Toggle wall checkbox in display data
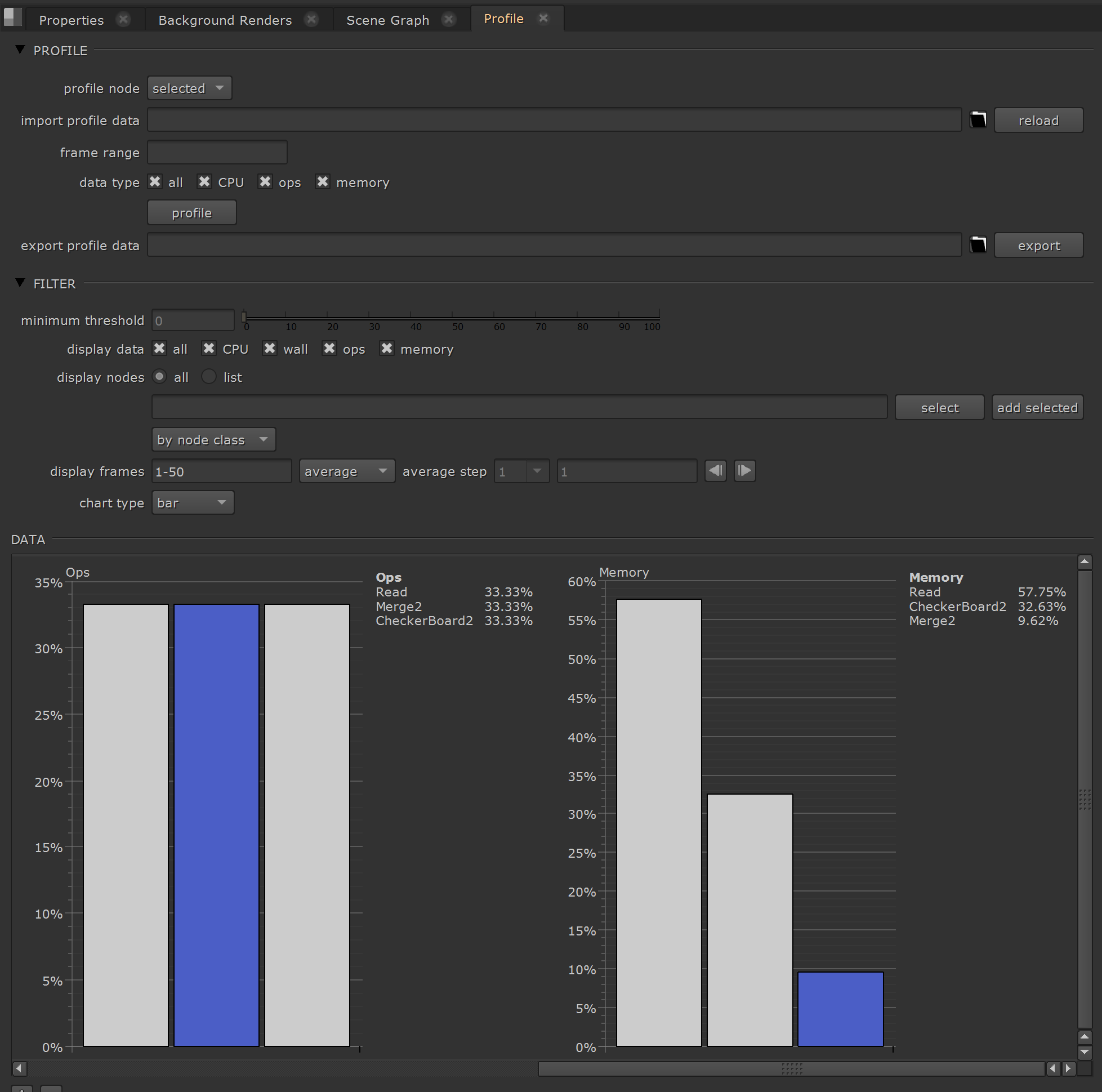Viewport: 1102px width, 1092px height. click(x=270, y=349)
